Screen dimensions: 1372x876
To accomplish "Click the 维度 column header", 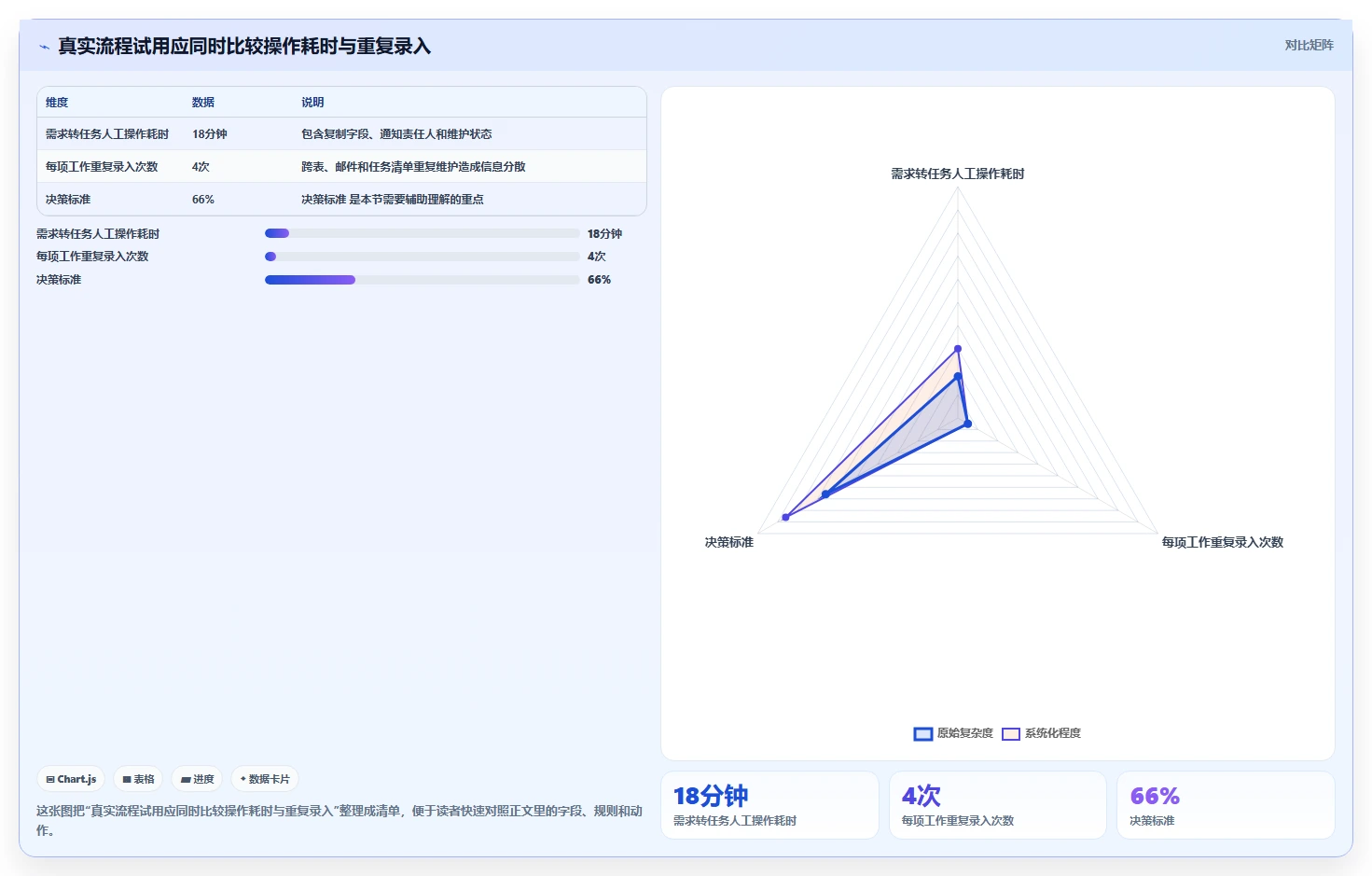I will (x=57, y=103).
